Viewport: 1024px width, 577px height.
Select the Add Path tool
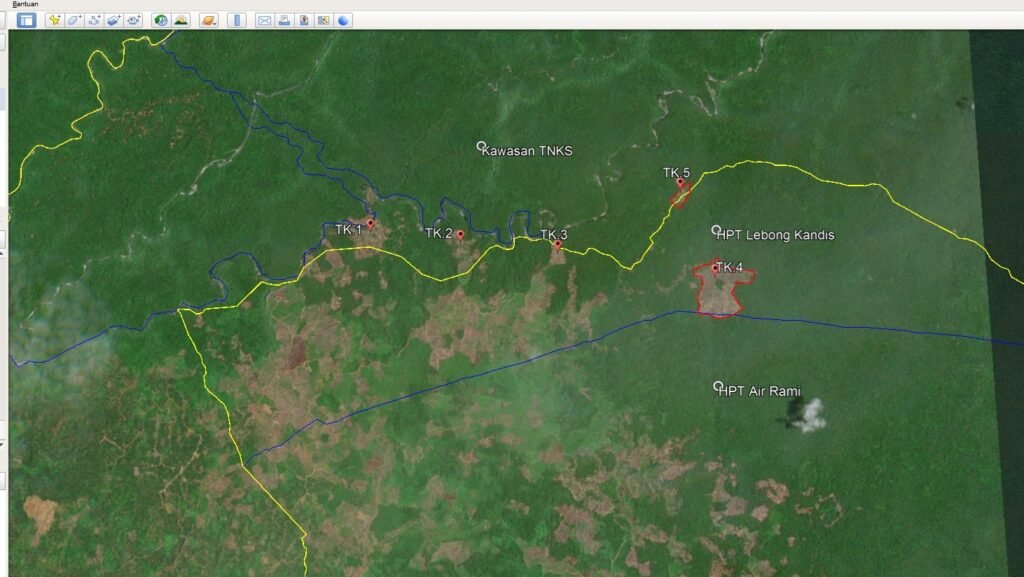95,20
